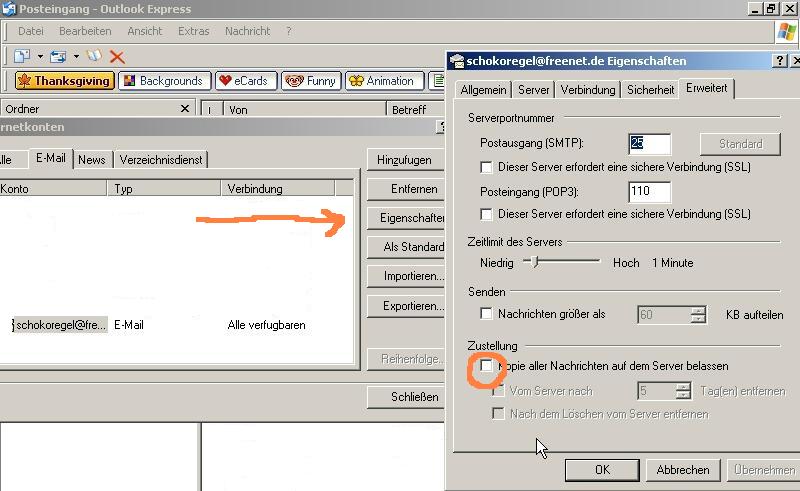Open account Eigenschaften button
The width and height of the screenshot is (800, 491).
(406, 218)
